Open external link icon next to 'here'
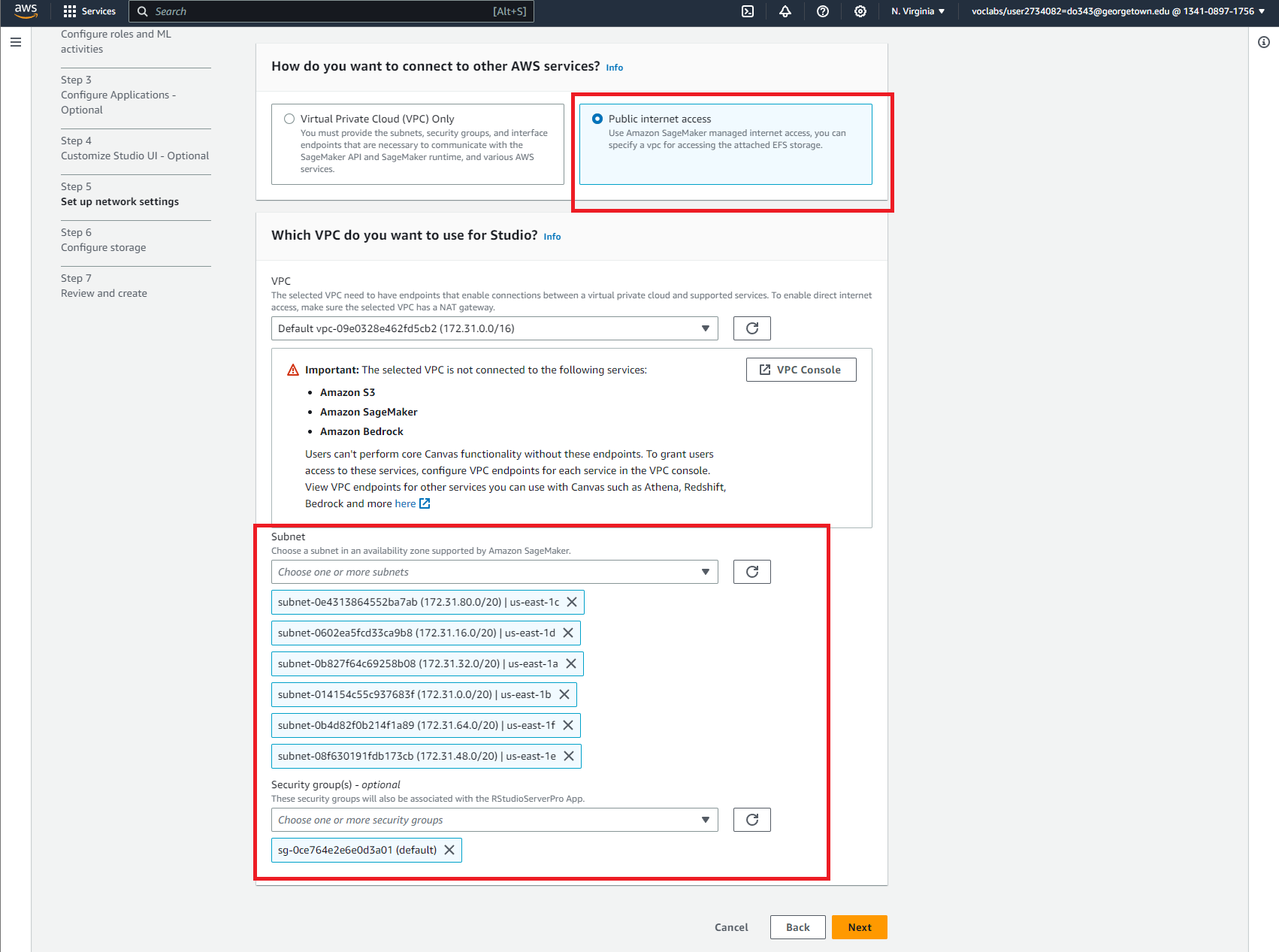Screen dimensions: 1279x952 425,503
